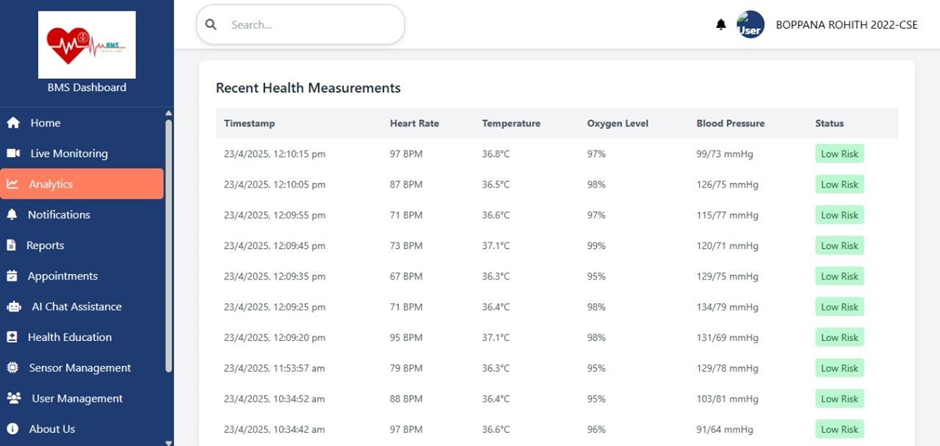940x446 pixels.
Task: Click Low Risk badge for 11:53:57 am
Action: pyautogui.click(x=839, y=368)
